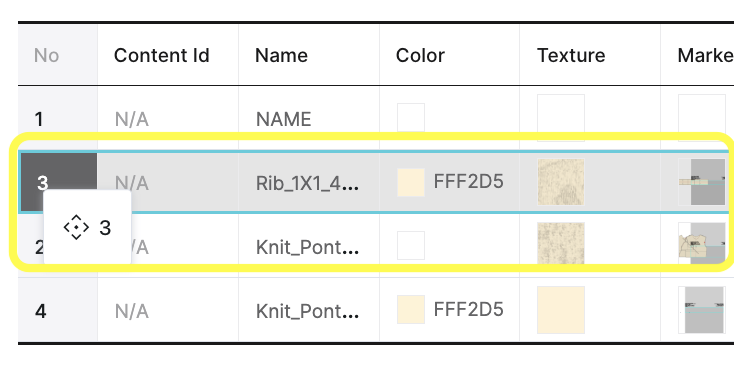Click the white color swatch in row 2
734x367 pixels.
pos(411,245)
